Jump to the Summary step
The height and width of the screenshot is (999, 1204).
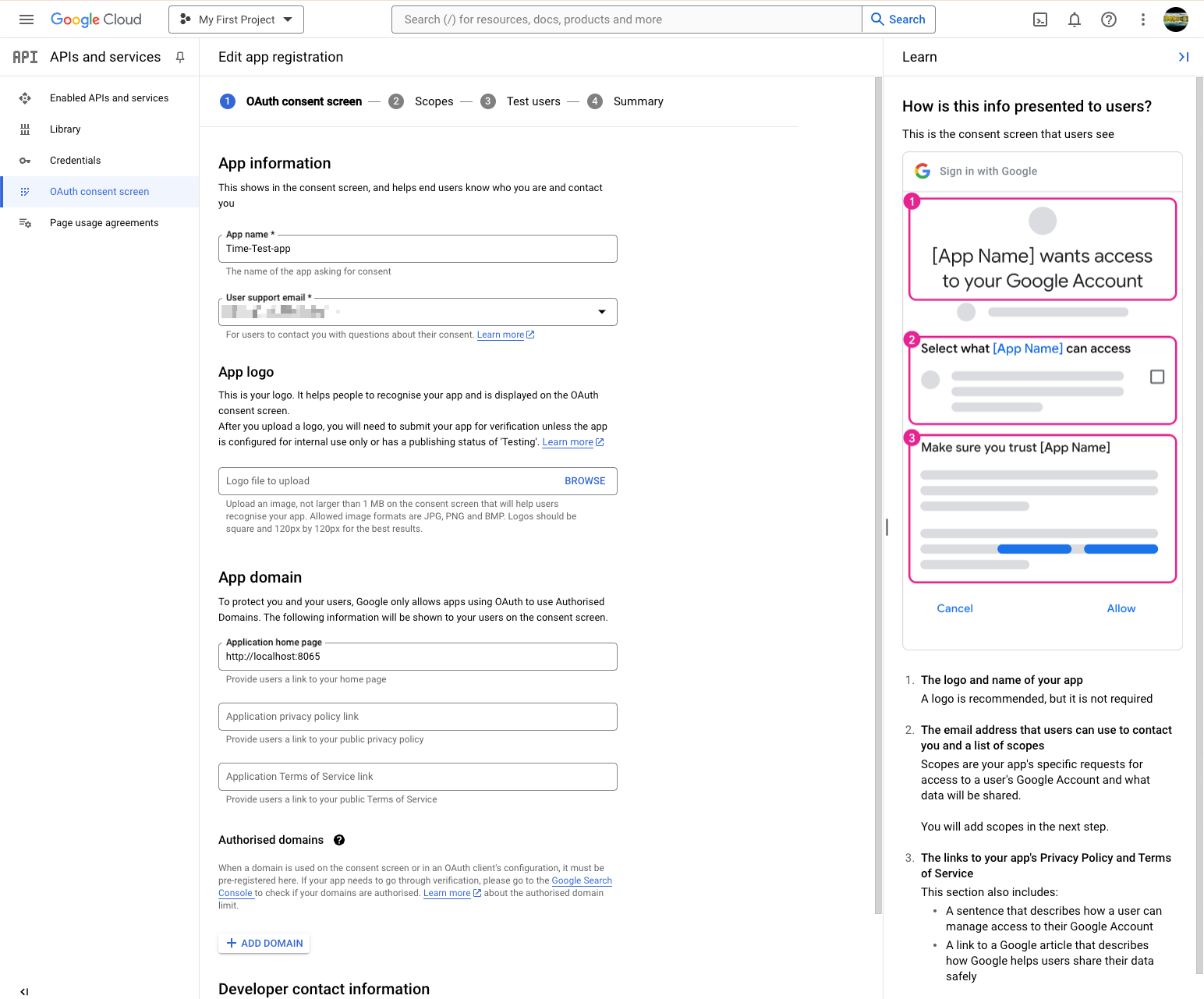click(x=625, y=101)
